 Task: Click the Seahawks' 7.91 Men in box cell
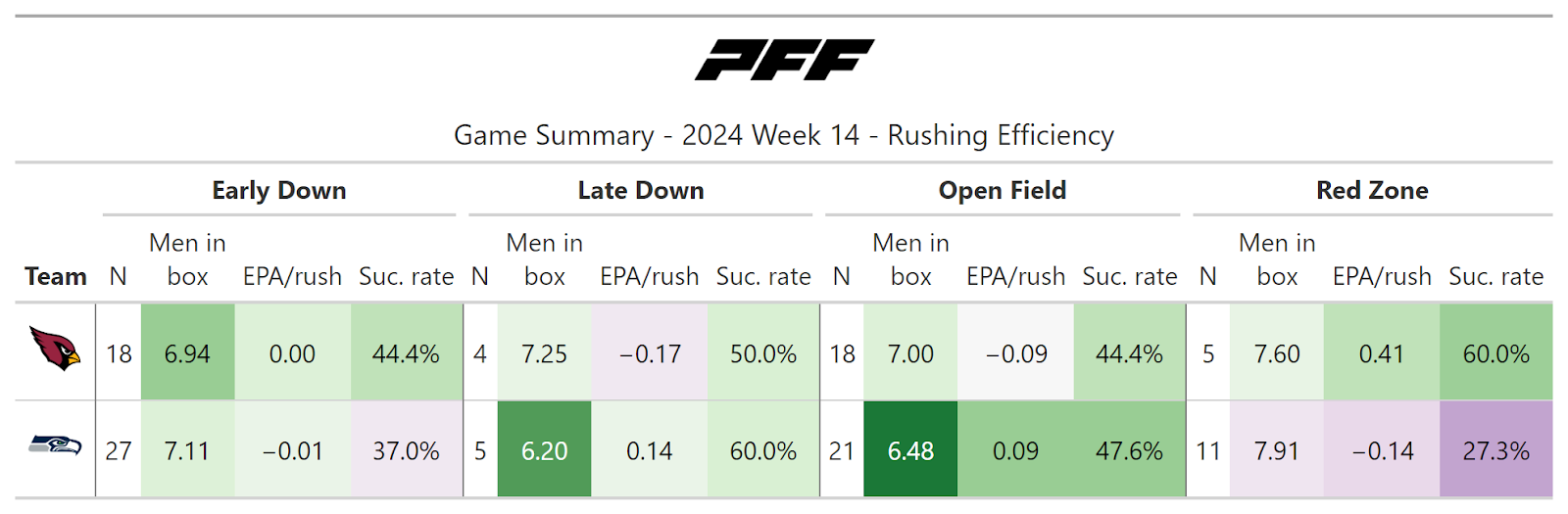1277,450
